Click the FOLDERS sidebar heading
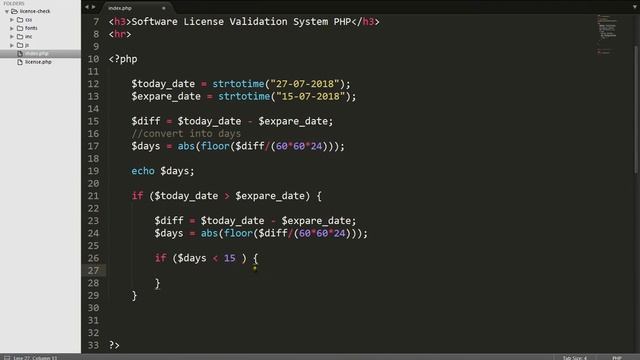The height and width of the screenshot is (360, 640). click(14, 3)
